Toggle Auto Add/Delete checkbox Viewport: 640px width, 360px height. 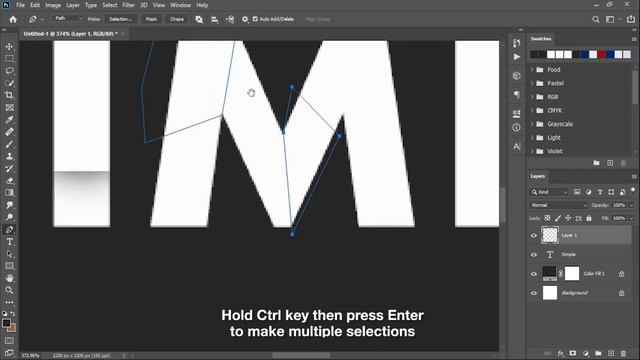coord(256,19)
